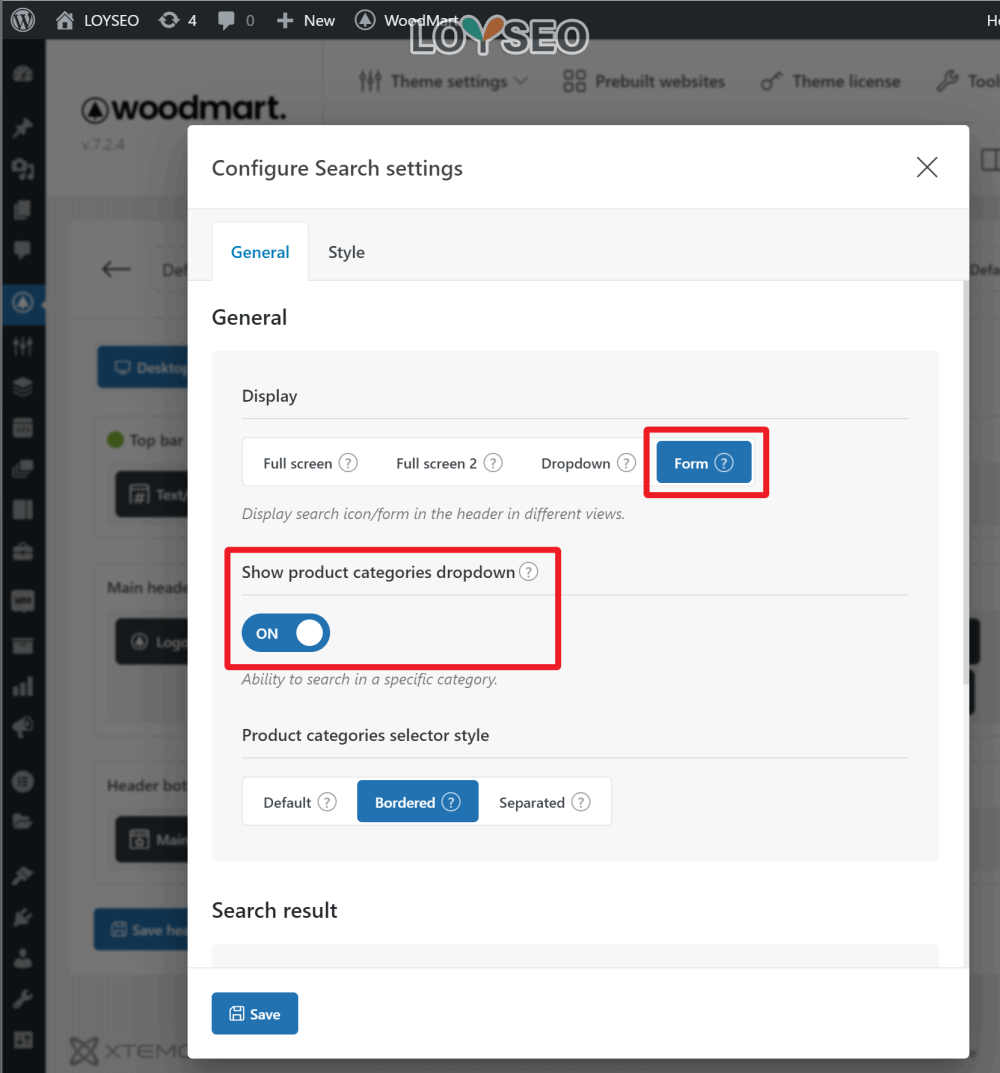Switch to the Style tab
The width and height of the screenshot is (1000, 1073).
pyautogui.click(x=346, y=252)
